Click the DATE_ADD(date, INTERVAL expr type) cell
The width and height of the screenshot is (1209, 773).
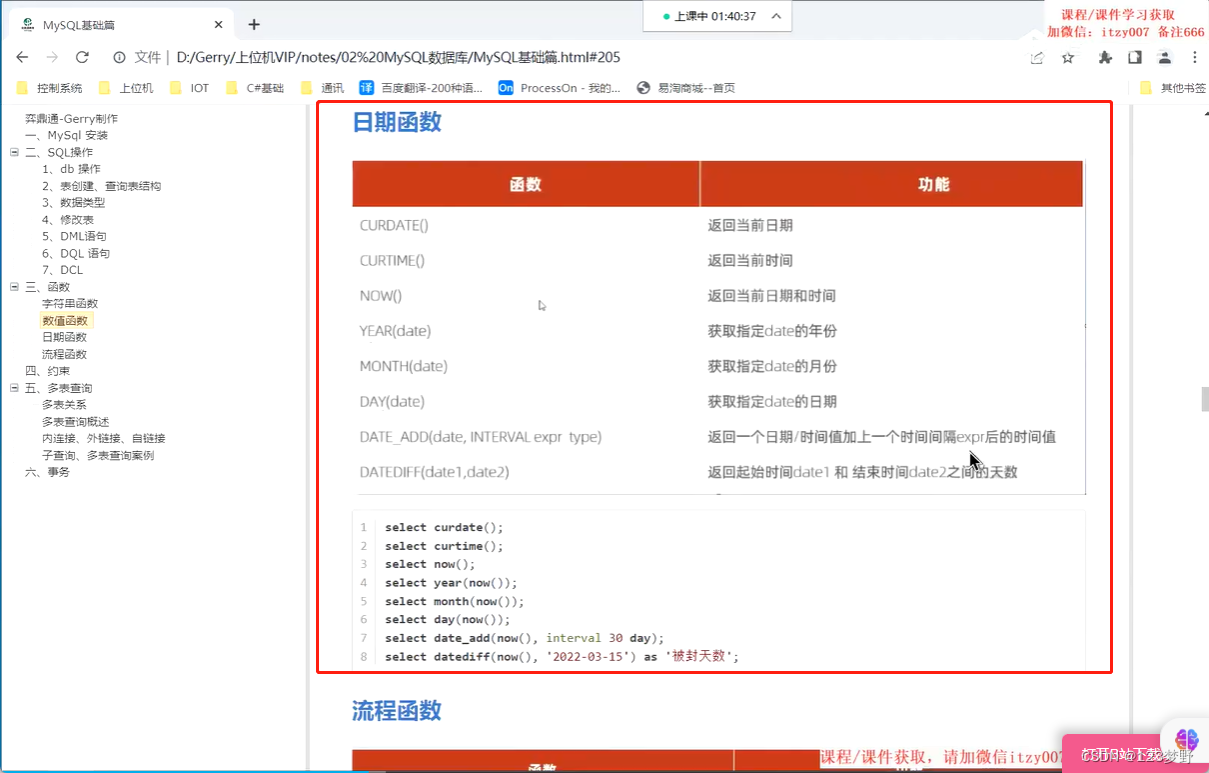480,437
